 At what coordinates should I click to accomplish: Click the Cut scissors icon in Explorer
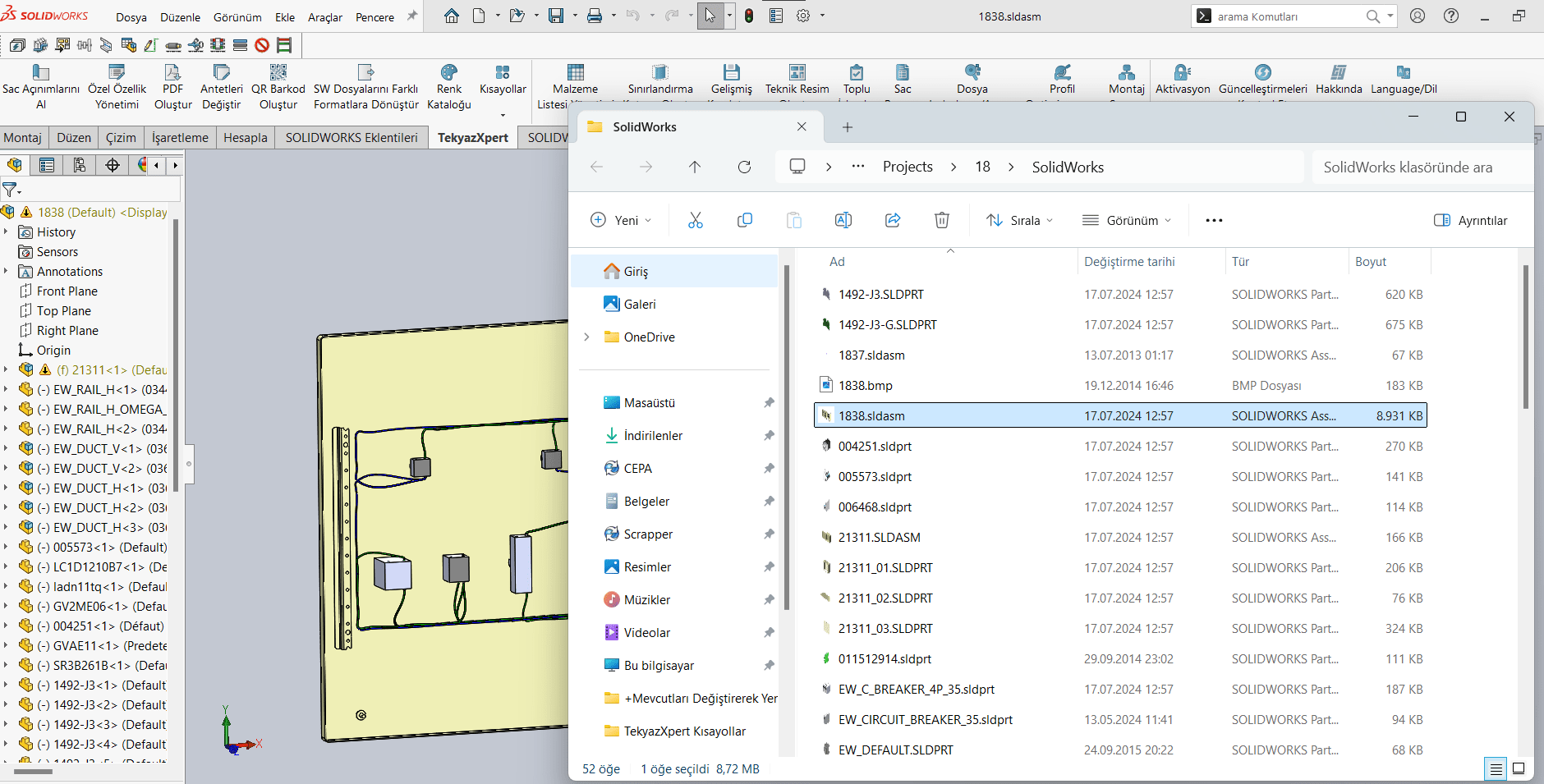click(x=696, y=220)
